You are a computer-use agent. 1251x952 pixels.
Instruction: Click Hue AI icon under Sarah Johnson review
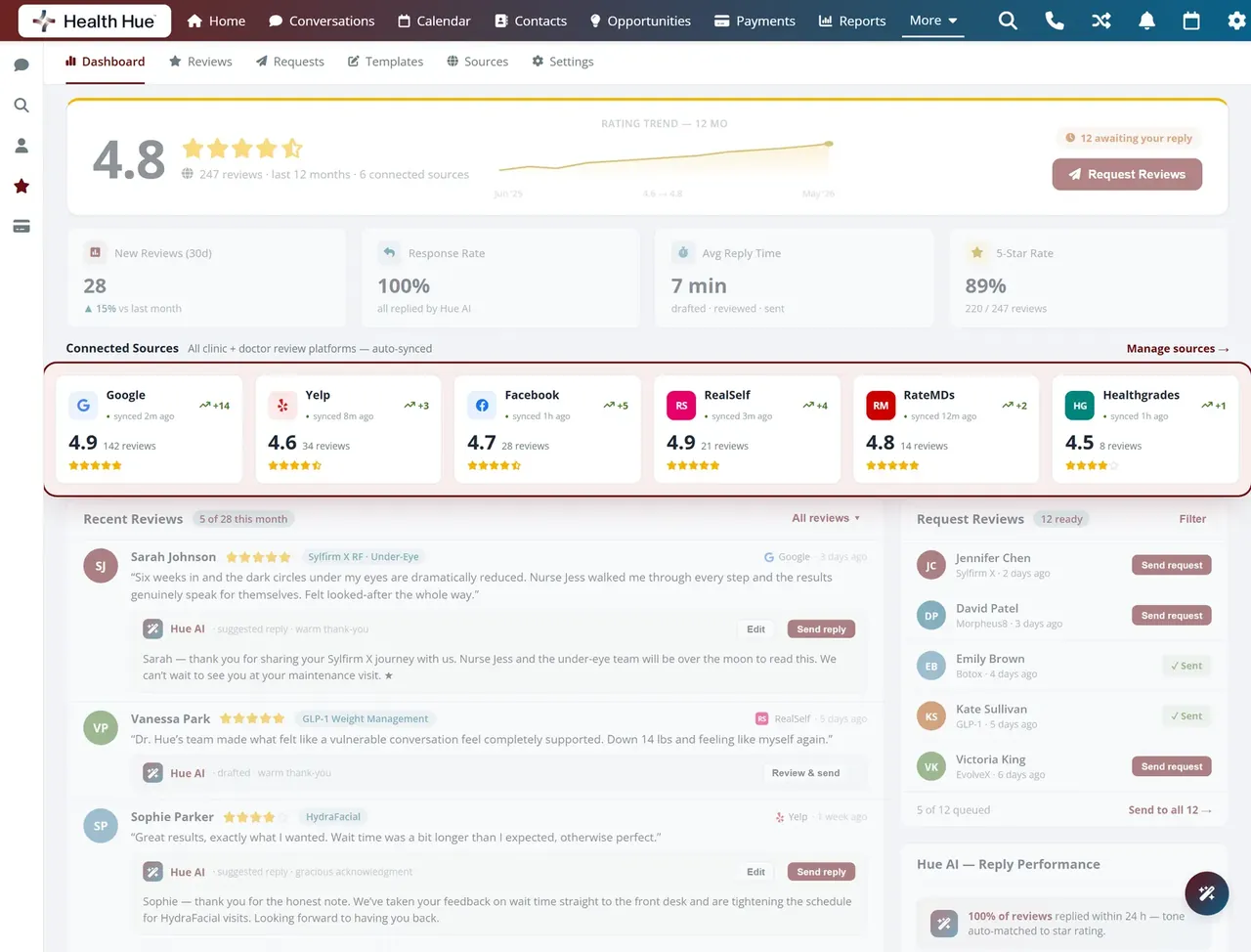[152, 628]
